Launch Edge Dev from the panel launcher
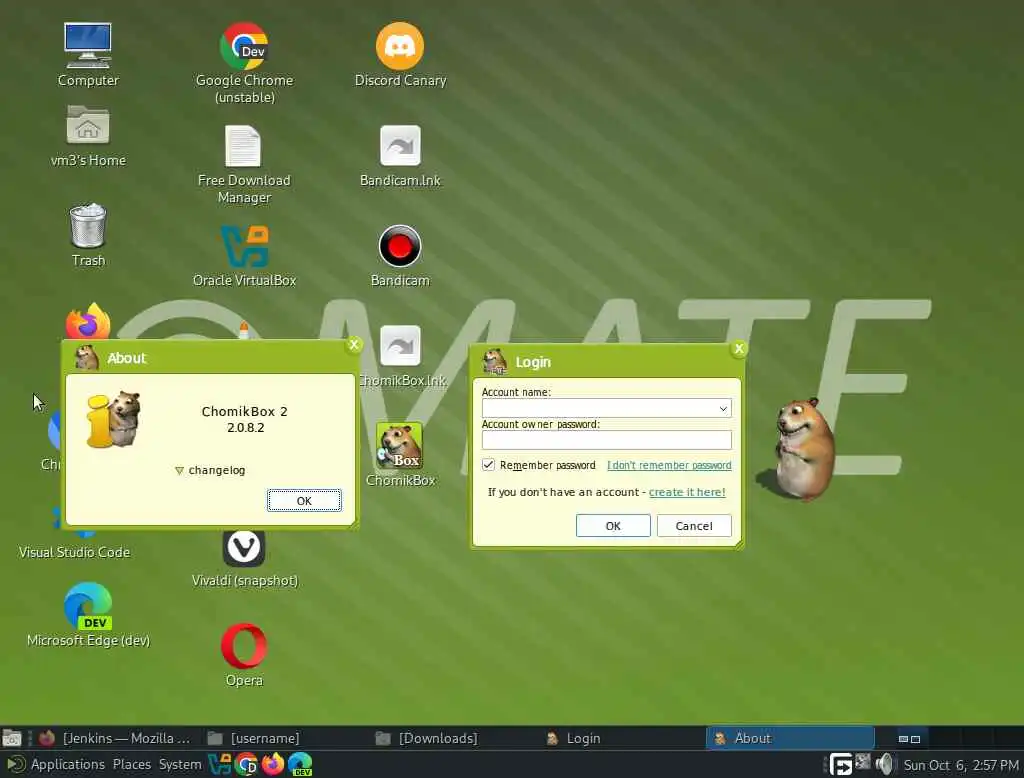Viewport: 1024px width, 778px height. (x=300, y=764)
